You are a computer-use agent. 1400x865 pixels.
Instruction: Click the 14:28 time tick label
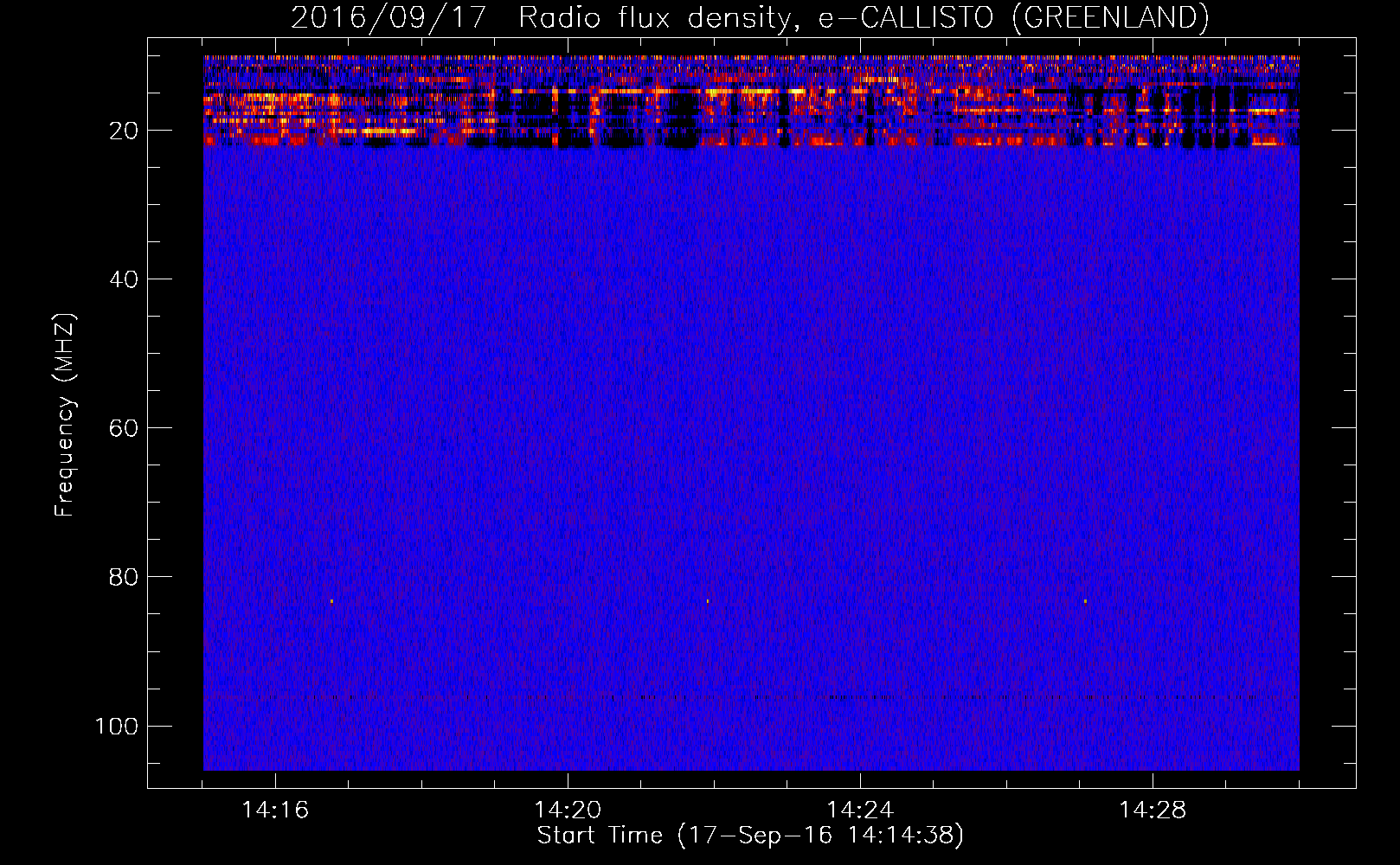coord(1153,810)
